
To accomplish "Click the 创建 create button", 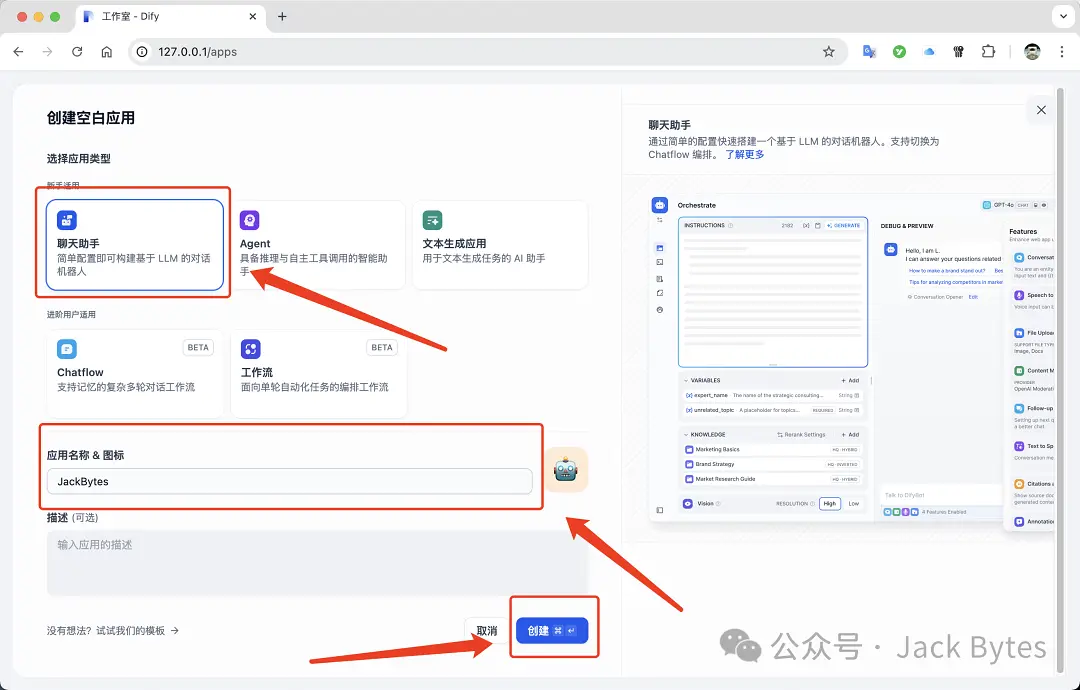I will [x=552, y=628].
